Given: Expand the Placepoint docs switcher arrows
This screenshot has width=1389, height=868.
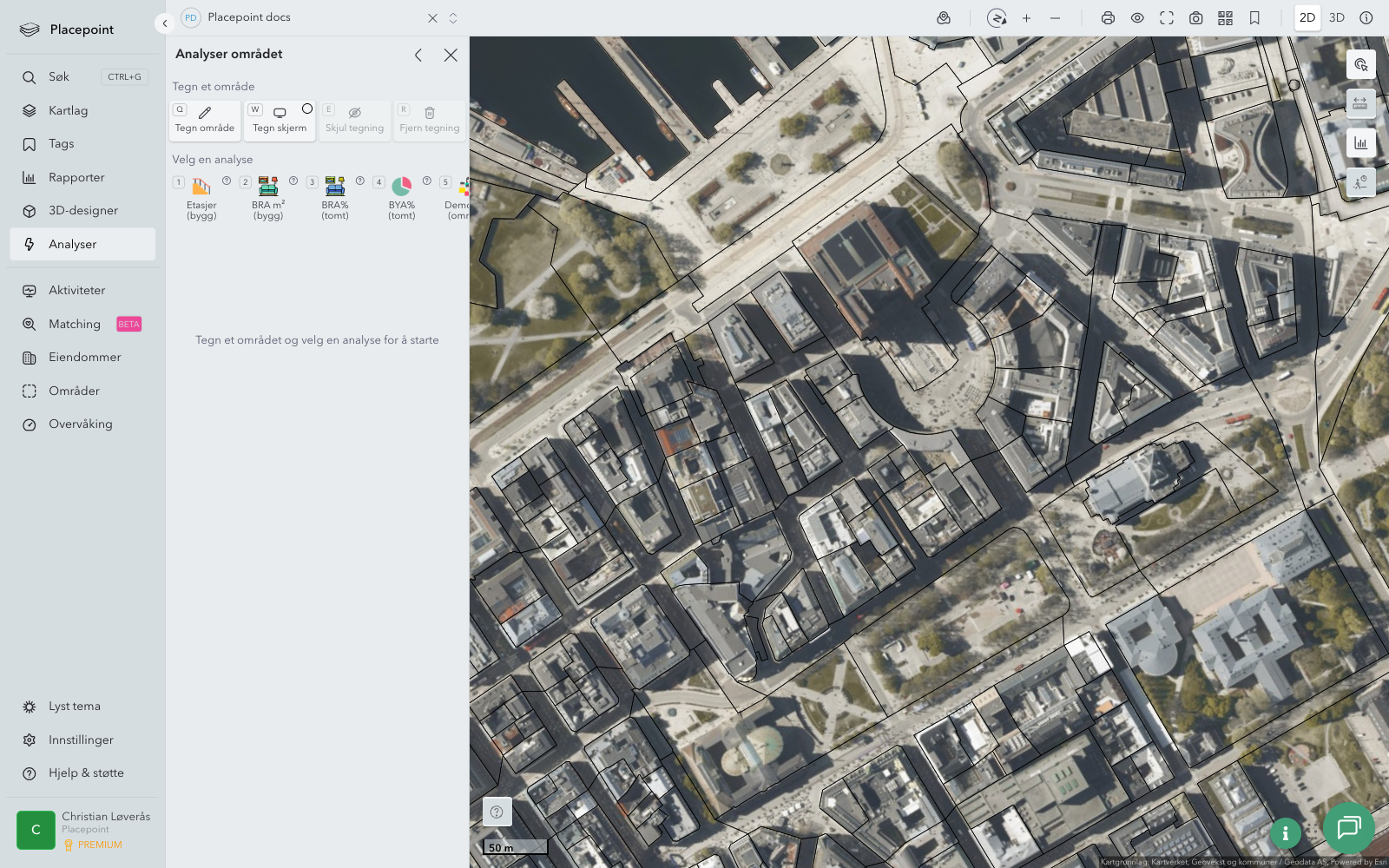Looking at the screenshot, I should point(453,18).
